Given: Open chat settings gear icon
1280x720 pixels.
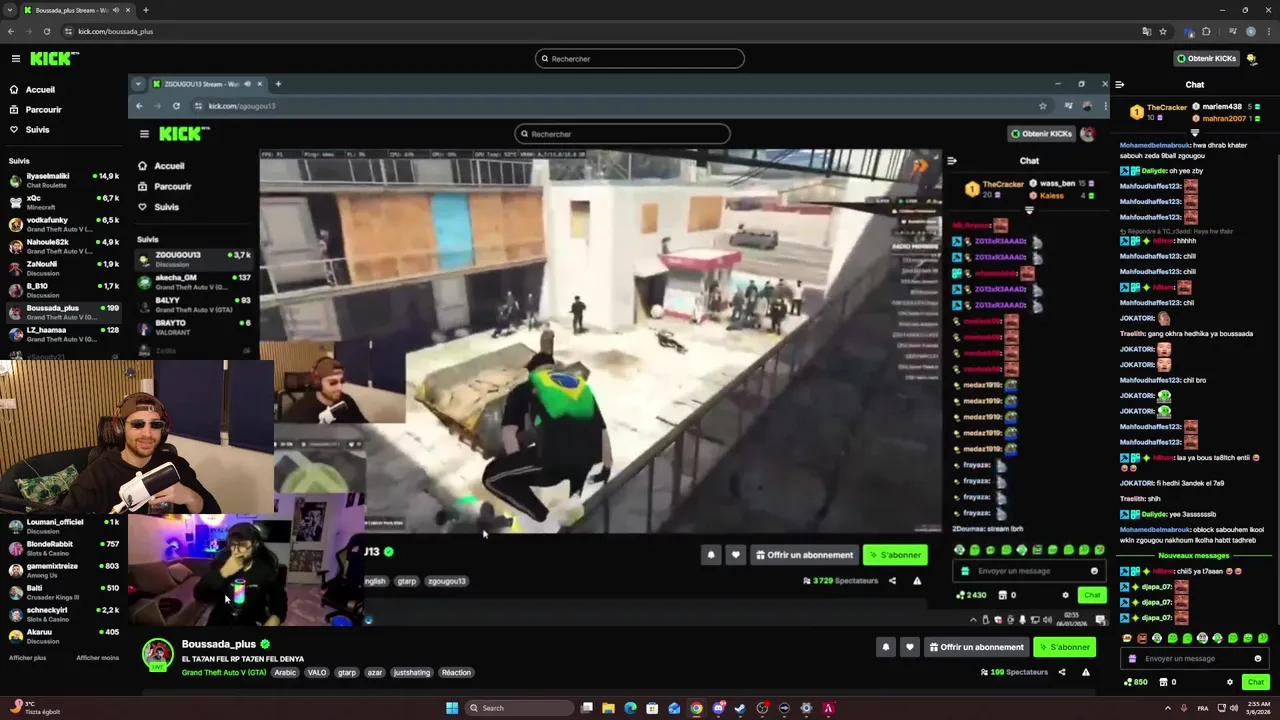Looking at the screenshot, I should (1230, 682).
